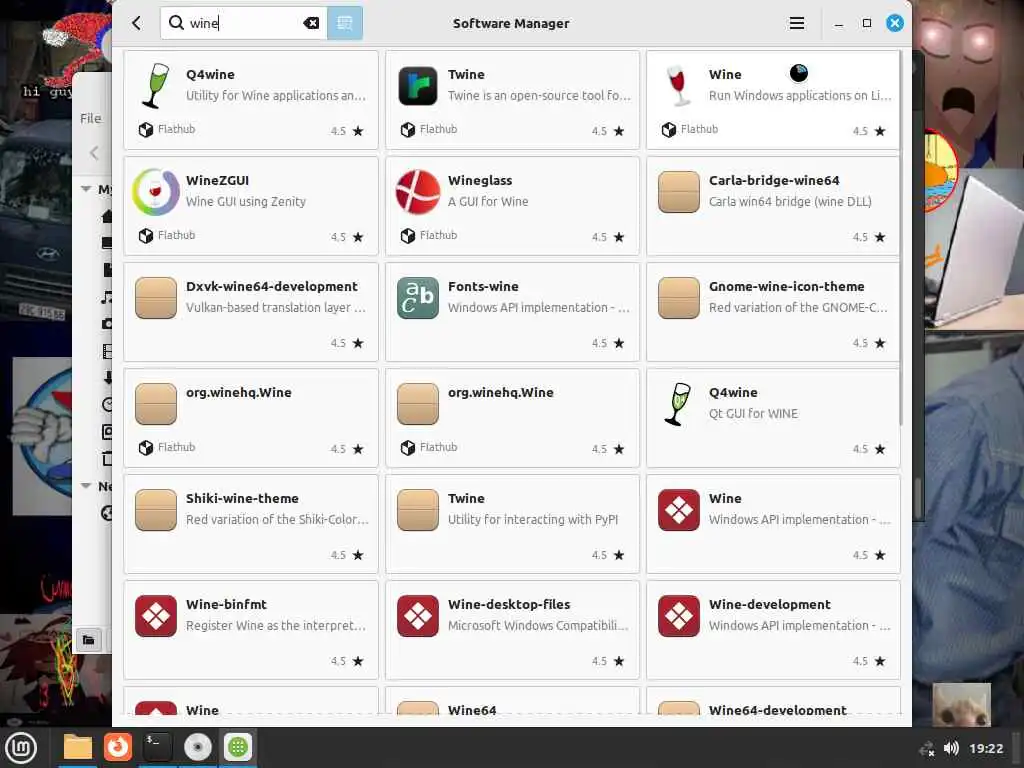The image size is (1024, 768).
Task: Open the Carla-bridge-wine64 package icon
Action: pyautogui.click(x=679, y=192)
